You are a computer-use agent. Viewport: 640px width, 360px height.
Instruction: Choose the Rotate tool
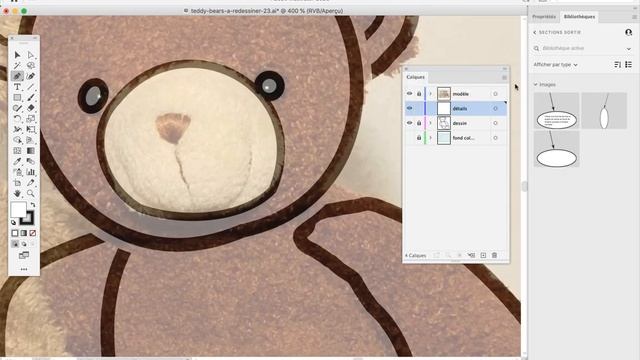pos(17,119)
